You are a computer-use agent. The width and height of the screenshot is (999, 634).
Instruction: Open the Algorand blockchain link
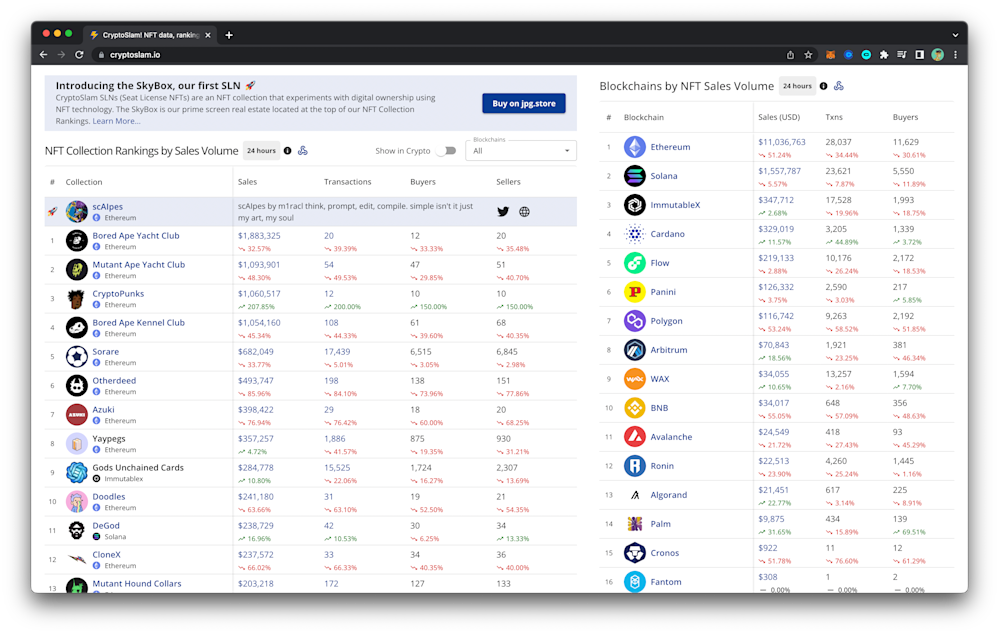(x=668, y=495)
